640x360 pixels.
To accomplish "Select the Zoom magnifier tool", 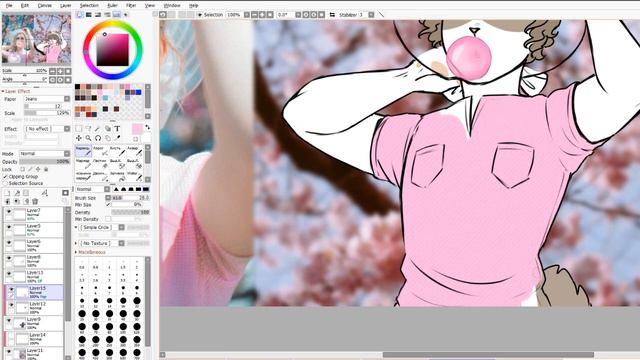I will (x=88, y=138).
